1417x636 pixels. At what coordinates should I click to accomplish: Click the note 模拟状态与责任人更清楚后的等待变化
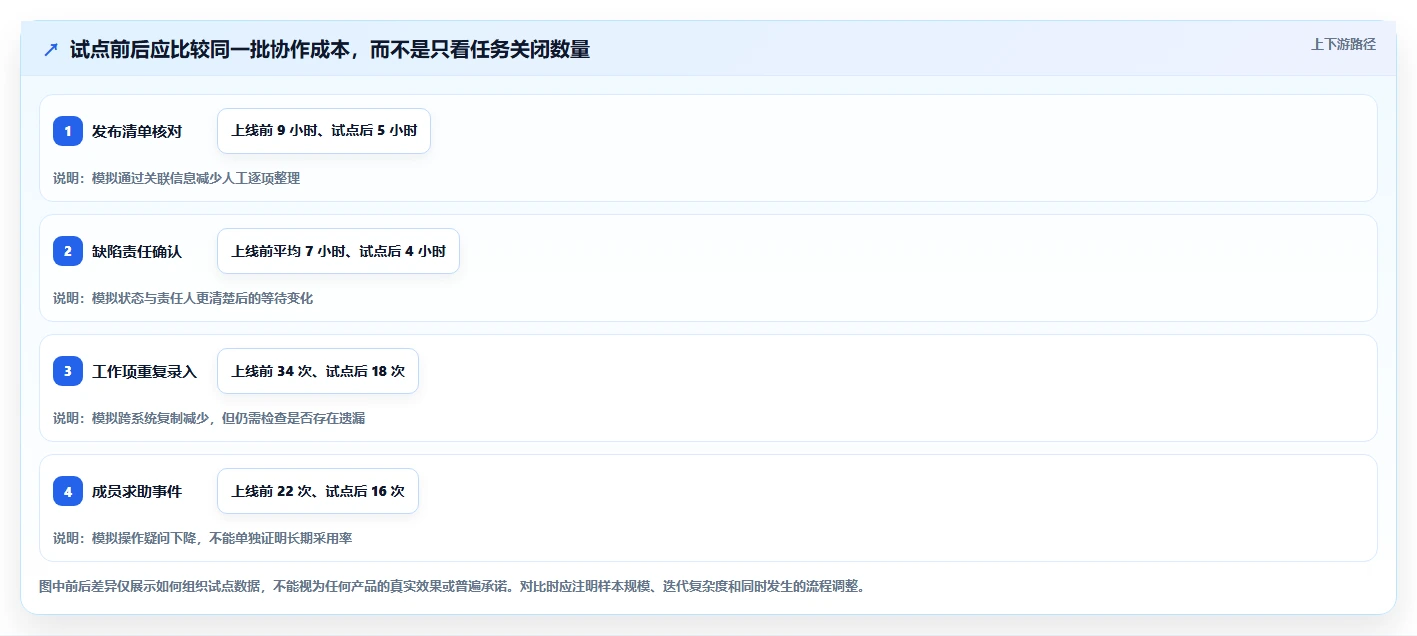pyautogui.click(x=183, y=298)
